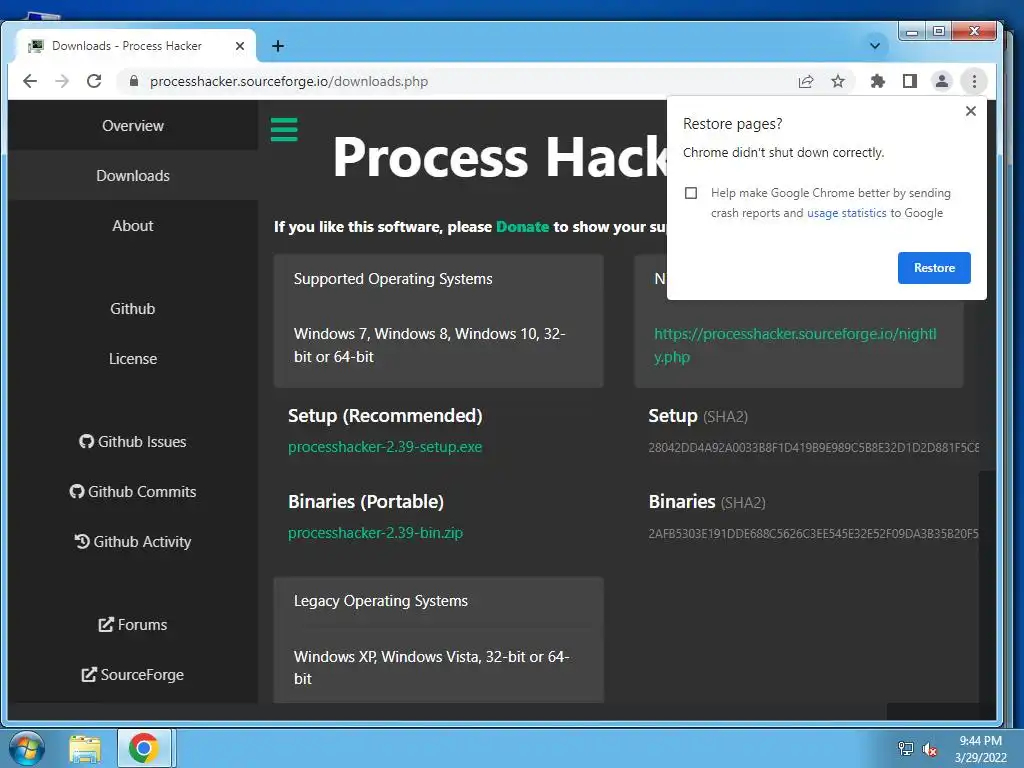
Task: Open the SourceForge external link
Action: 133,675
